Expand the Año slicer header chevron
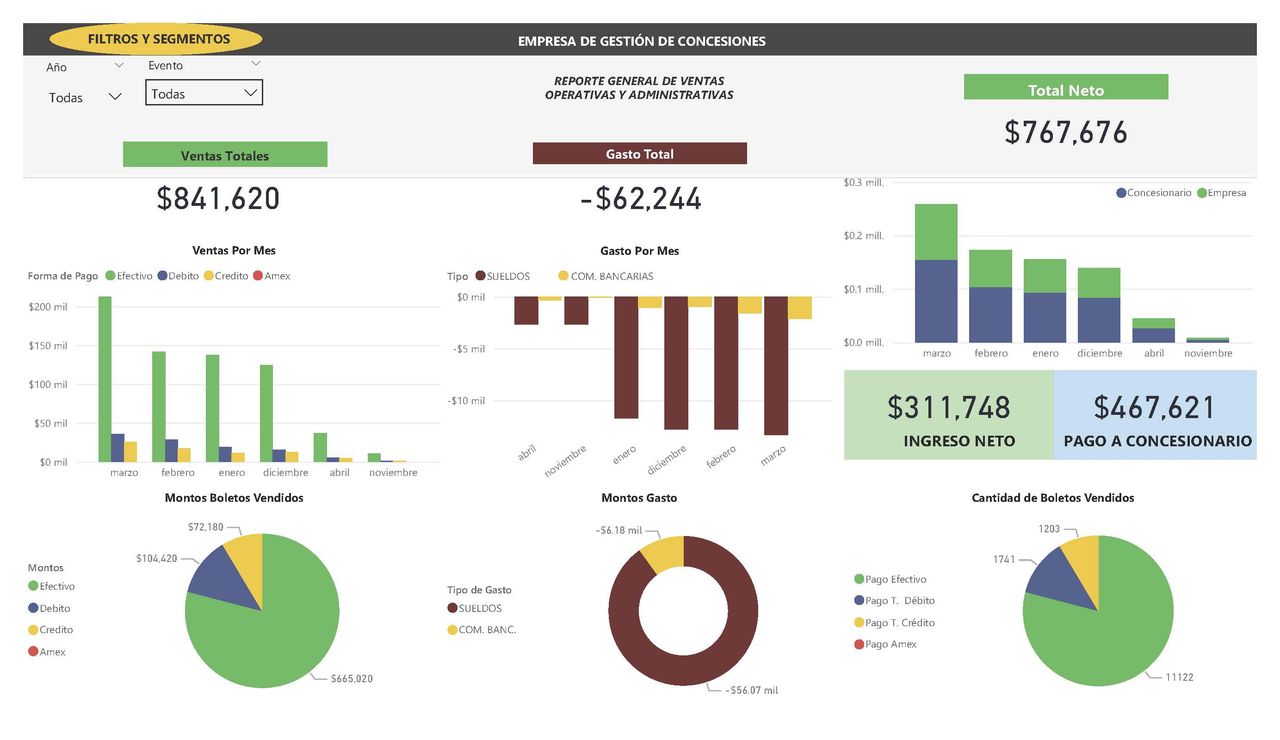The height and width of the screenshot is (740, 1280). (119, 66)
